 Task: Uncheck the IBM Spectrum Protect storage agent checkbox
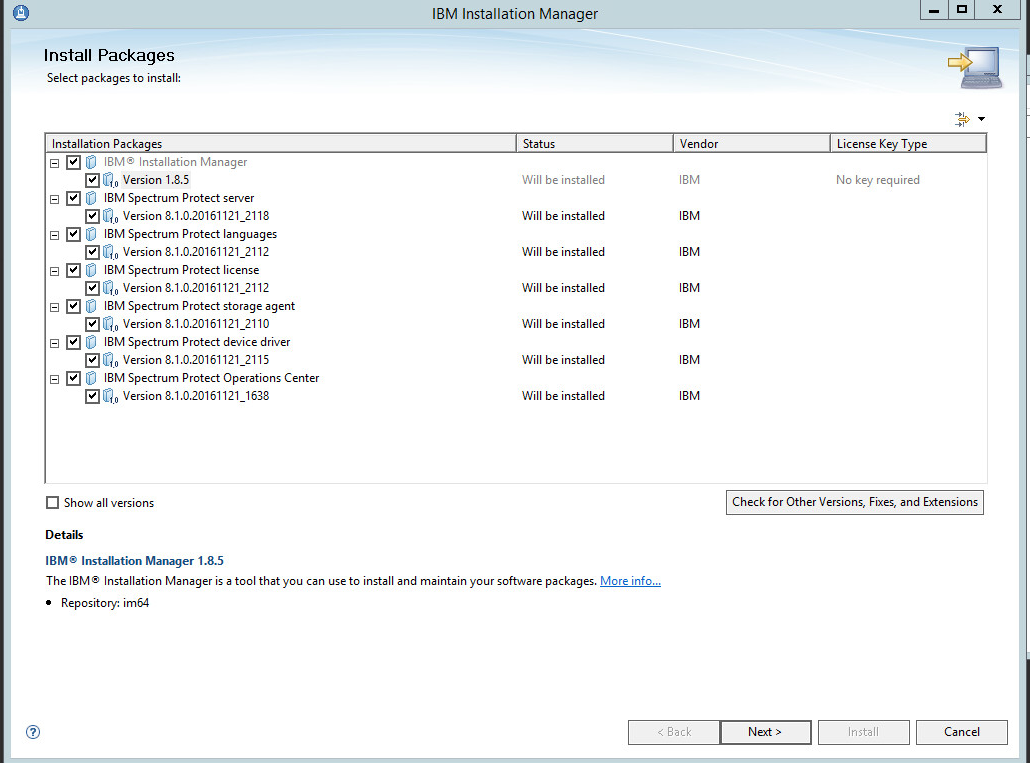click(73, 306)
